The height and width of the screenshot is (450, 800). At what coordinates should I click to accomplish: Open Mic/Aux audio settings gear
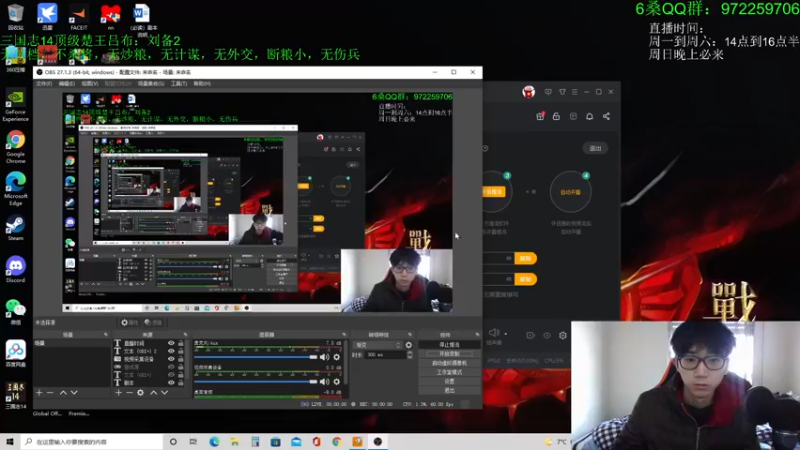(336, 357)
